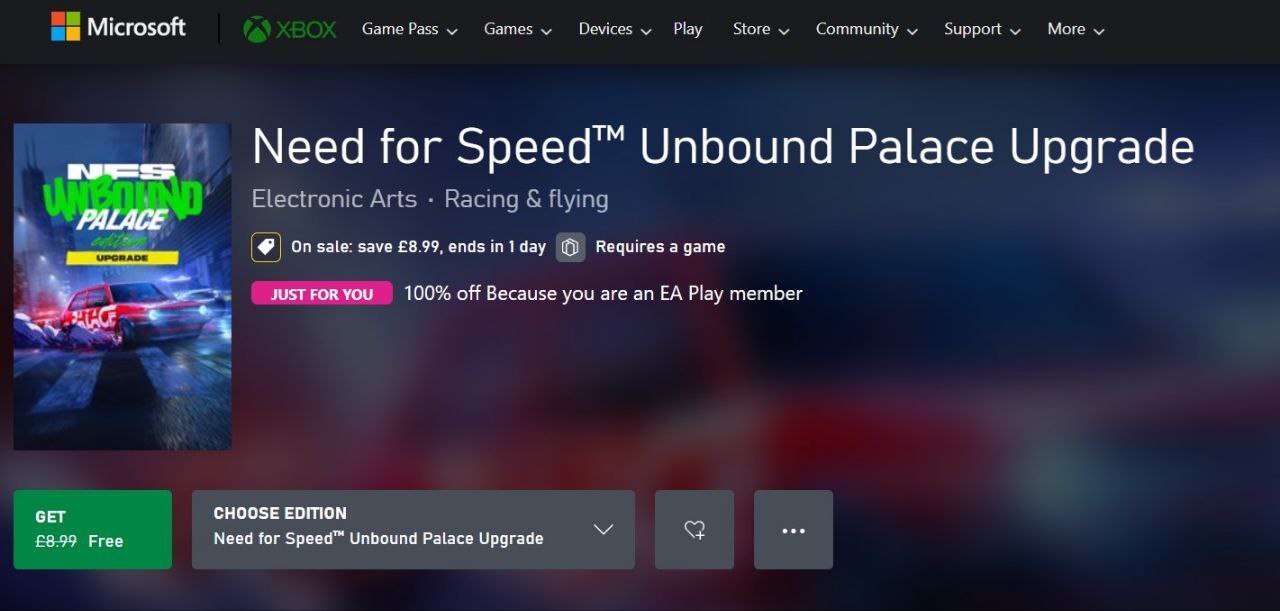1280x611 pixels.
Task: Open the more options ellipsis button
Action: click(793, 530)
